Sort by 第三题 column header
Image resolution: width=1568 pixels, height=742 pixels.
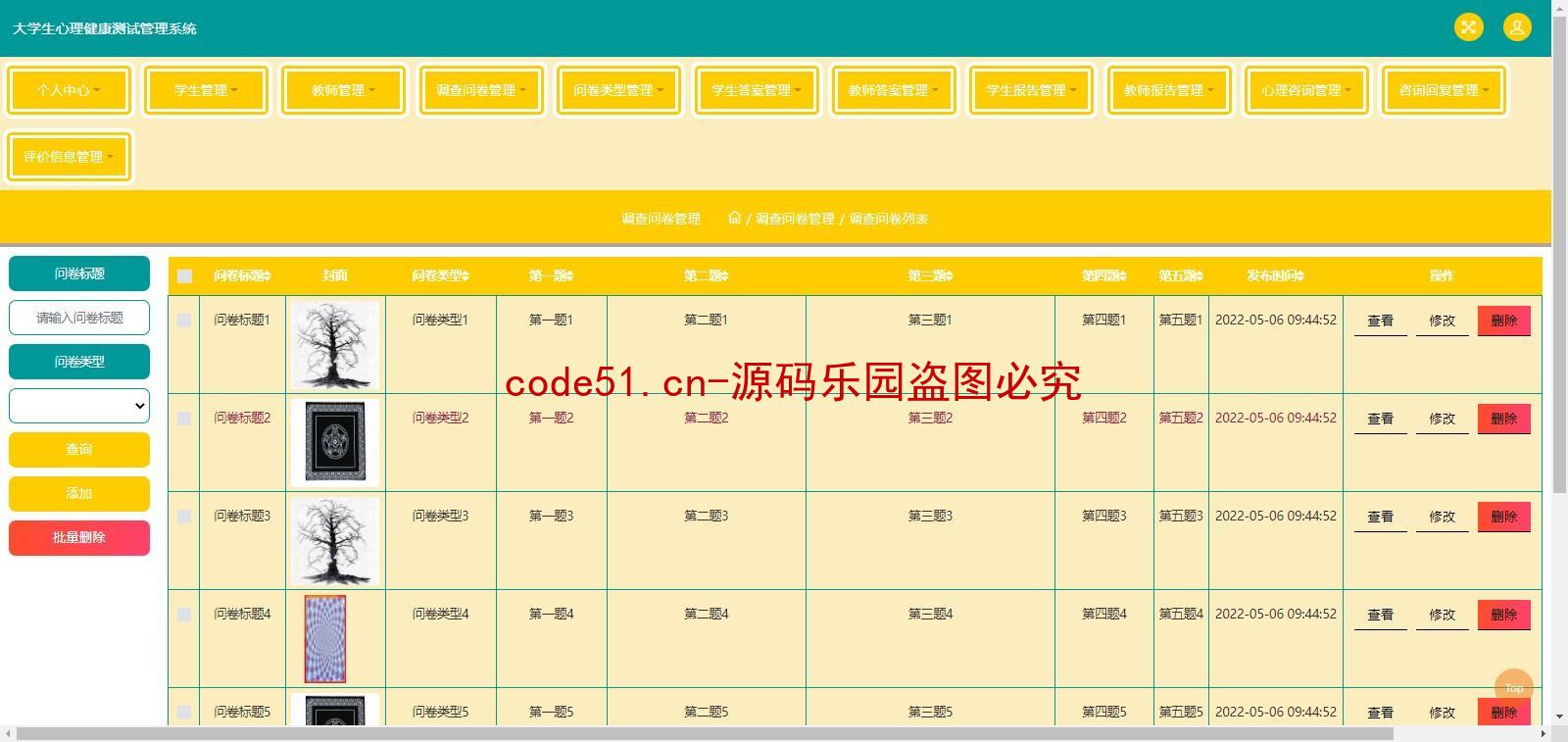(x=930, y=275)
